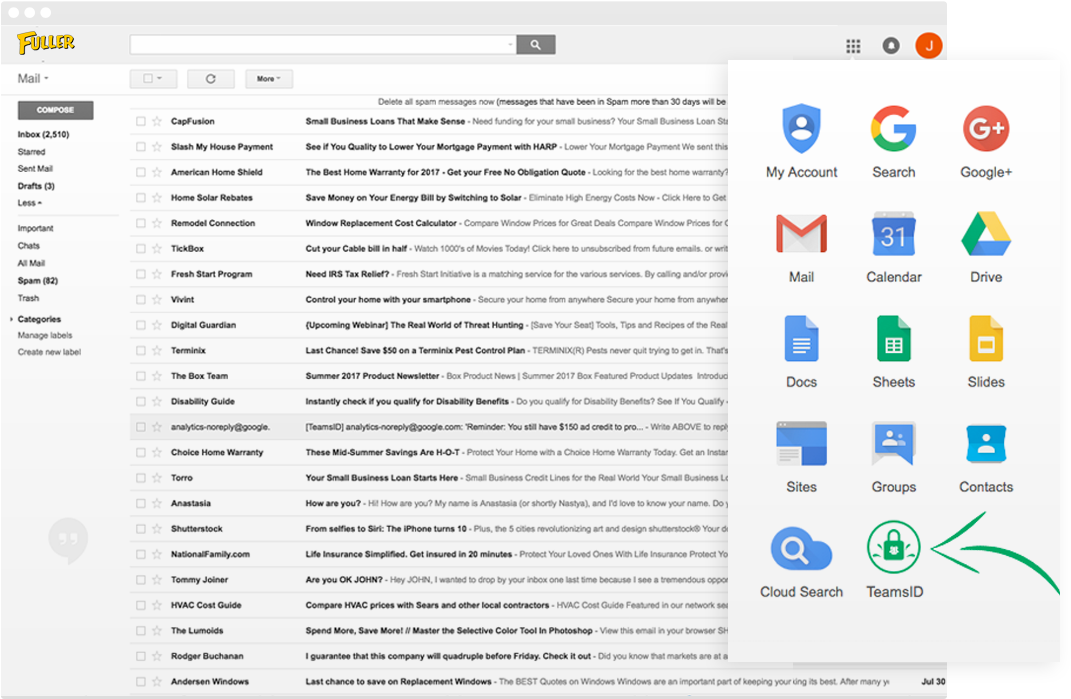Open the Remodel Connection email

(x=429, y=223)
